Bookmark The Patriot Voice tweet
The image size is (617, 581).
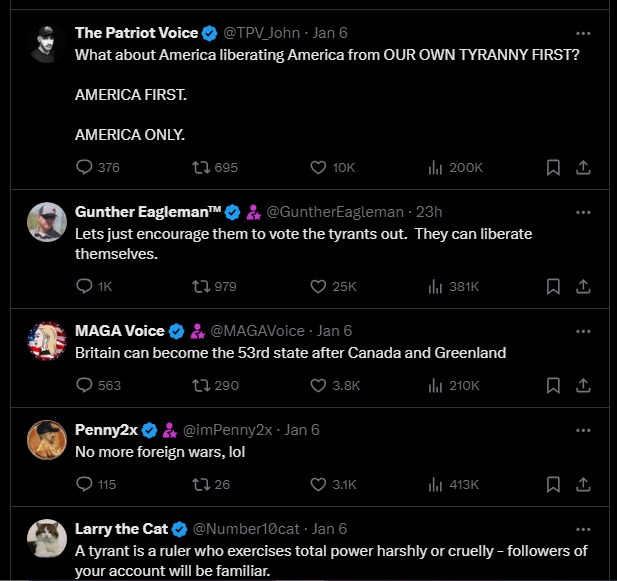point(552,167)
